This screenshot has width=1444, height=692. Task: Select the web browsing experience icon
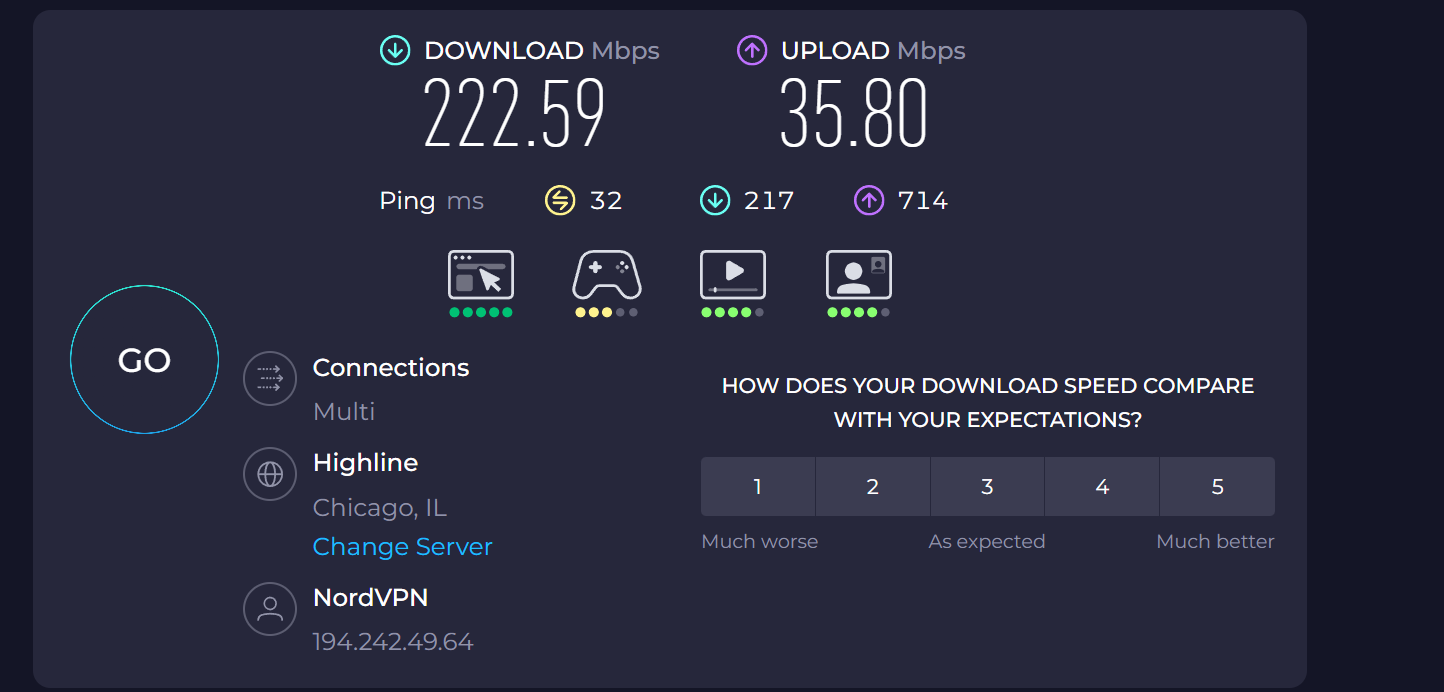481,275
